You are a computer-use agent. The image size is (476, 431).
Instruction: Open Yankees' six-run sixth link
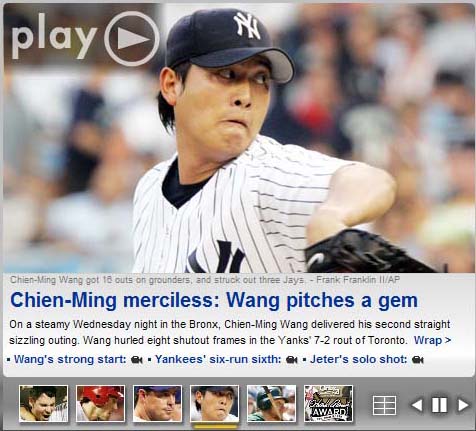218,359
